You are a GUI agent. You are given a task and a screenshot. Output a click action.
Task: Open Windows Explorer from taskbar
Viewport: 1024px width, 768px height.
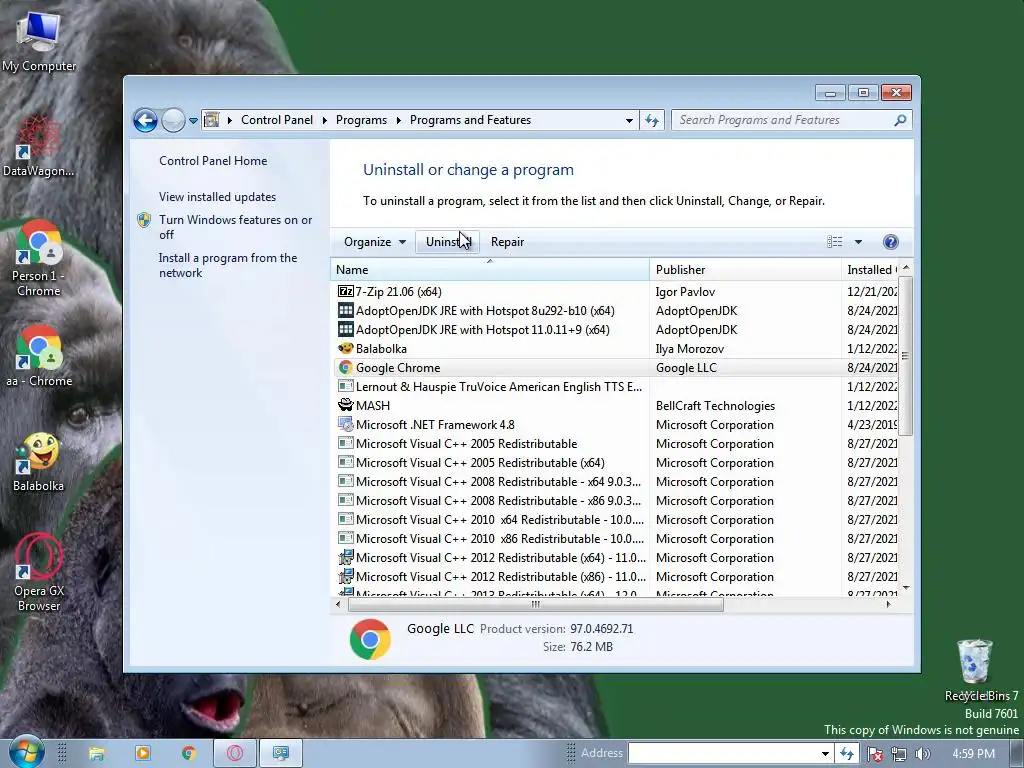point(97,754)
